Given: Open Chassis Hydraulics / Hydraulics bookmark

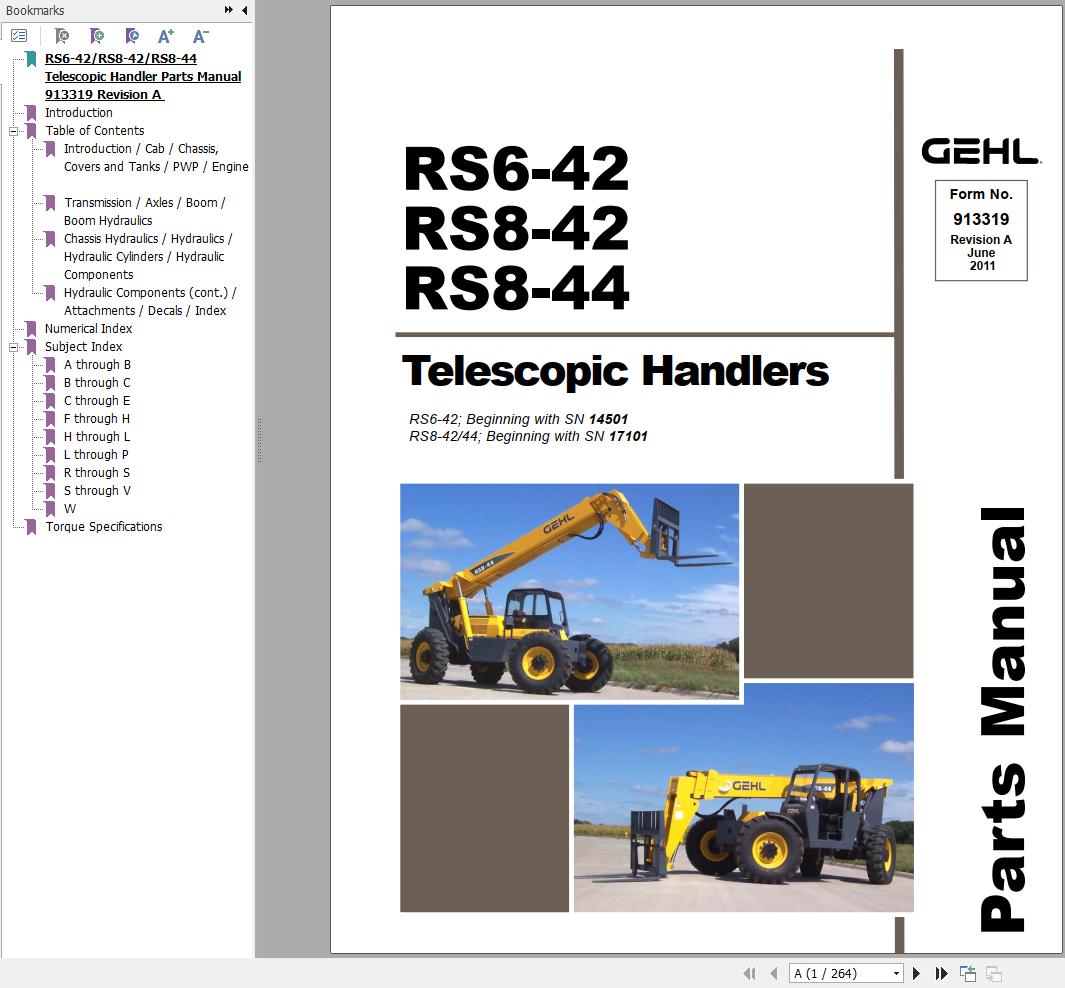Looking at the screenshot, I should tap(147, 257).
